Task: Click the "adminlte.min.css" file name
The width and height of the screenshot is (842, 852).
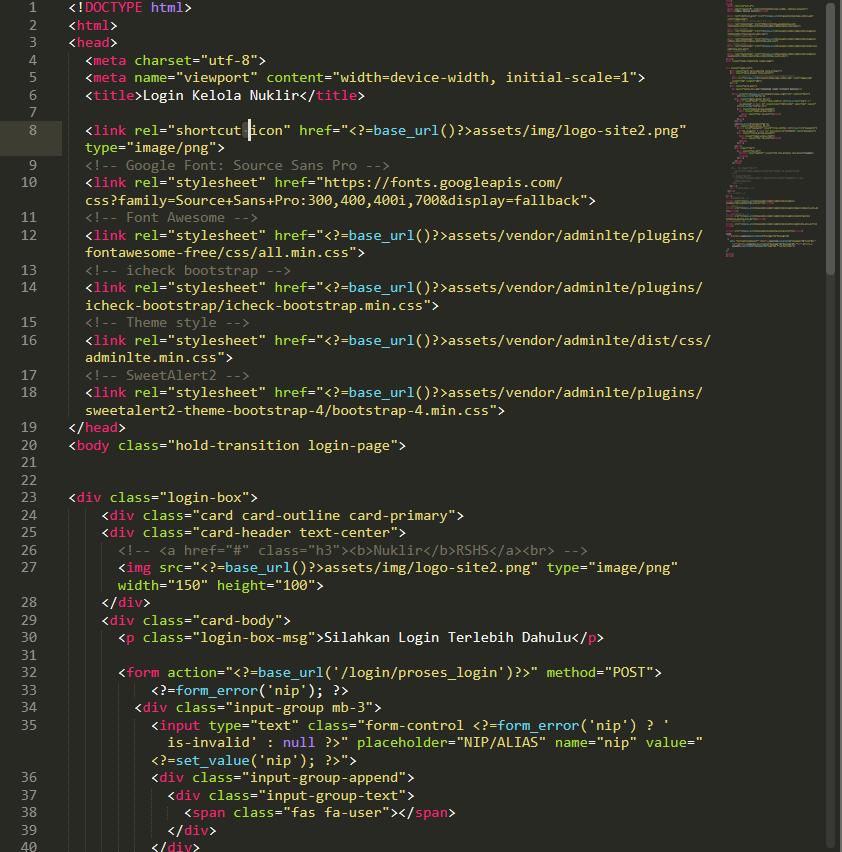Action: pyautogui.click(x=151, y=358)
